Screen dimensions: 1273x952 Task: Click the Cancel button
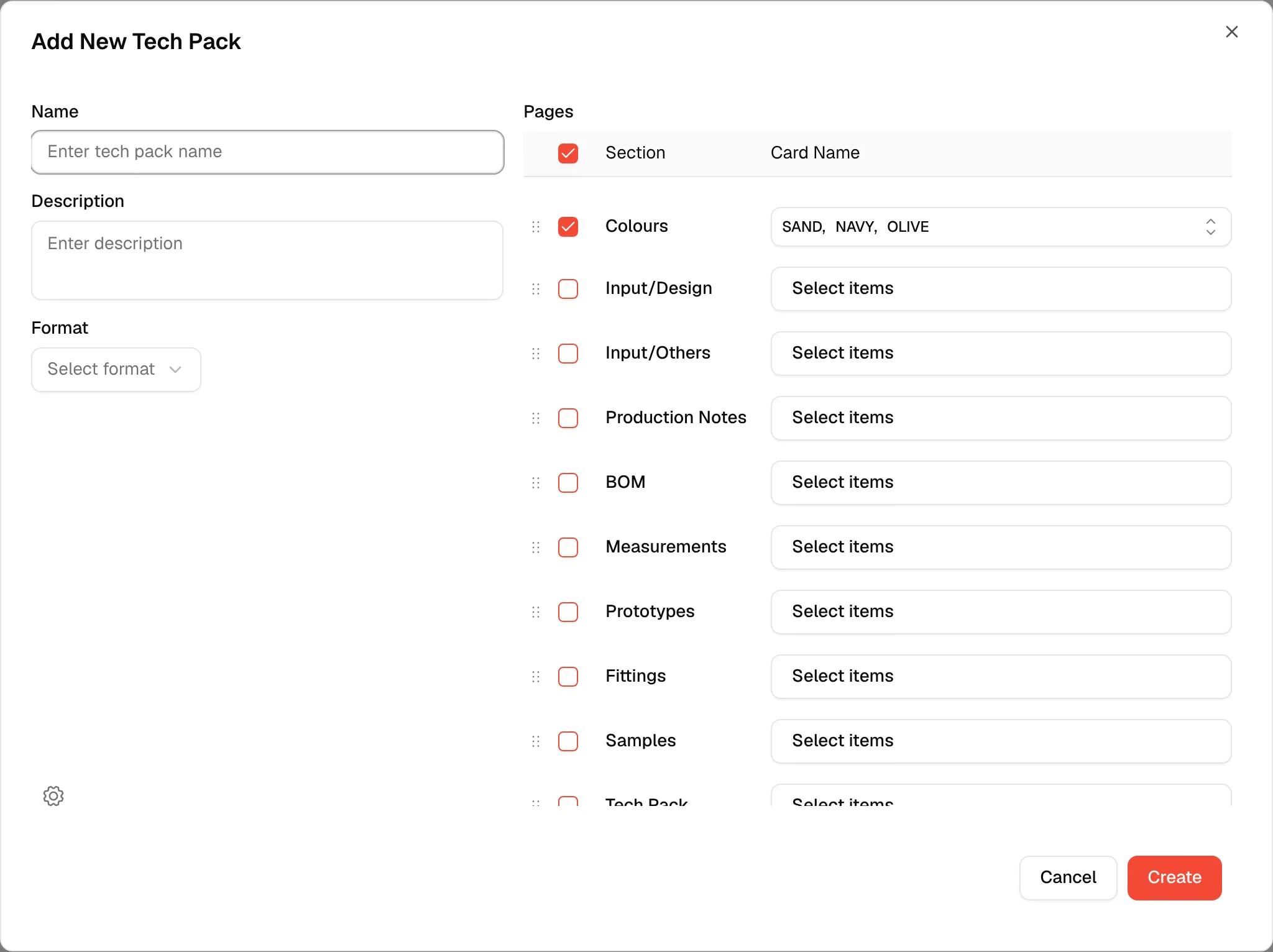pyautogui.click(x=1068, y=877)
